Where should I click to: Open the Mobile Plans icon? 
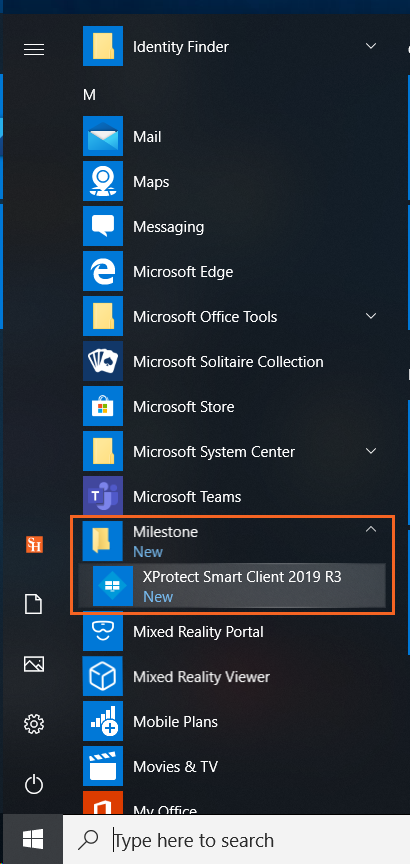[x=102, y=721]
